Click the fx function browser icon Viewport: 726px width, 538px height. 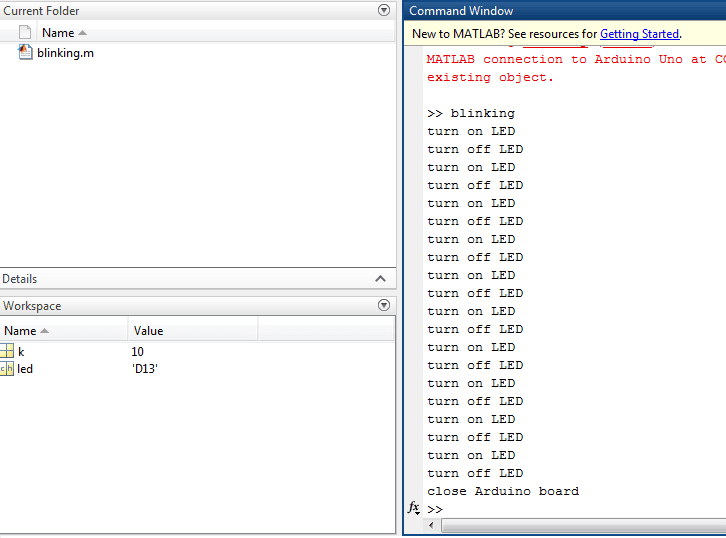[413, 508]
